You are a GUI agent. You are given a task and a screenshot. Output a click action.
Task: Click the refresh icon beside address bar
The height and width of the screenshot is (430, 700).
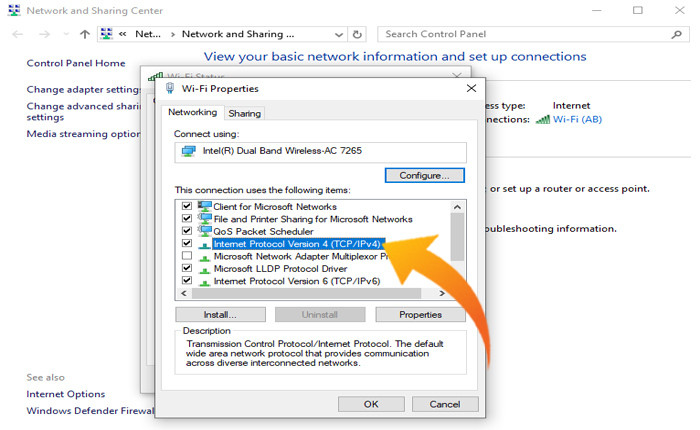[x=358, y=34]
